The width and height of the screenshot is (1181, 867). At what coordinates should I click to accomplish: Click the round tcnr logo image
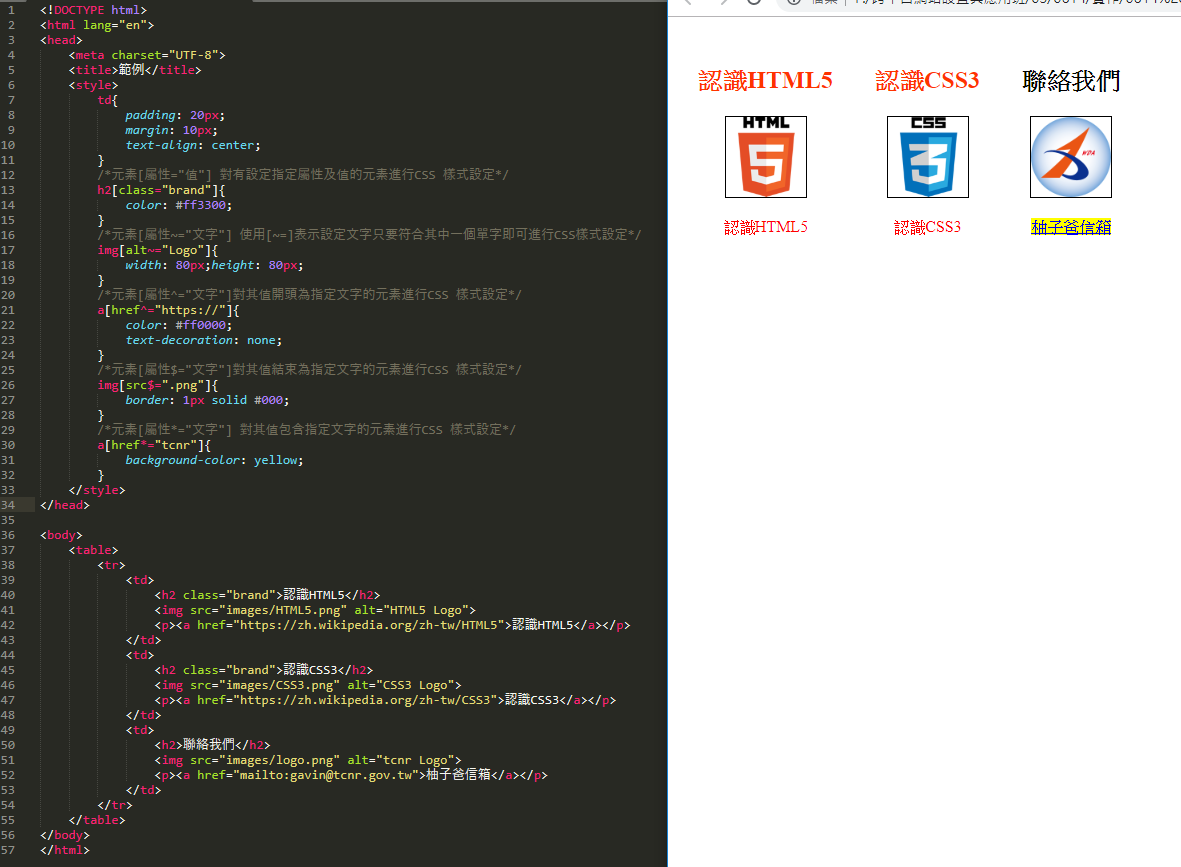pos(1070,157)
